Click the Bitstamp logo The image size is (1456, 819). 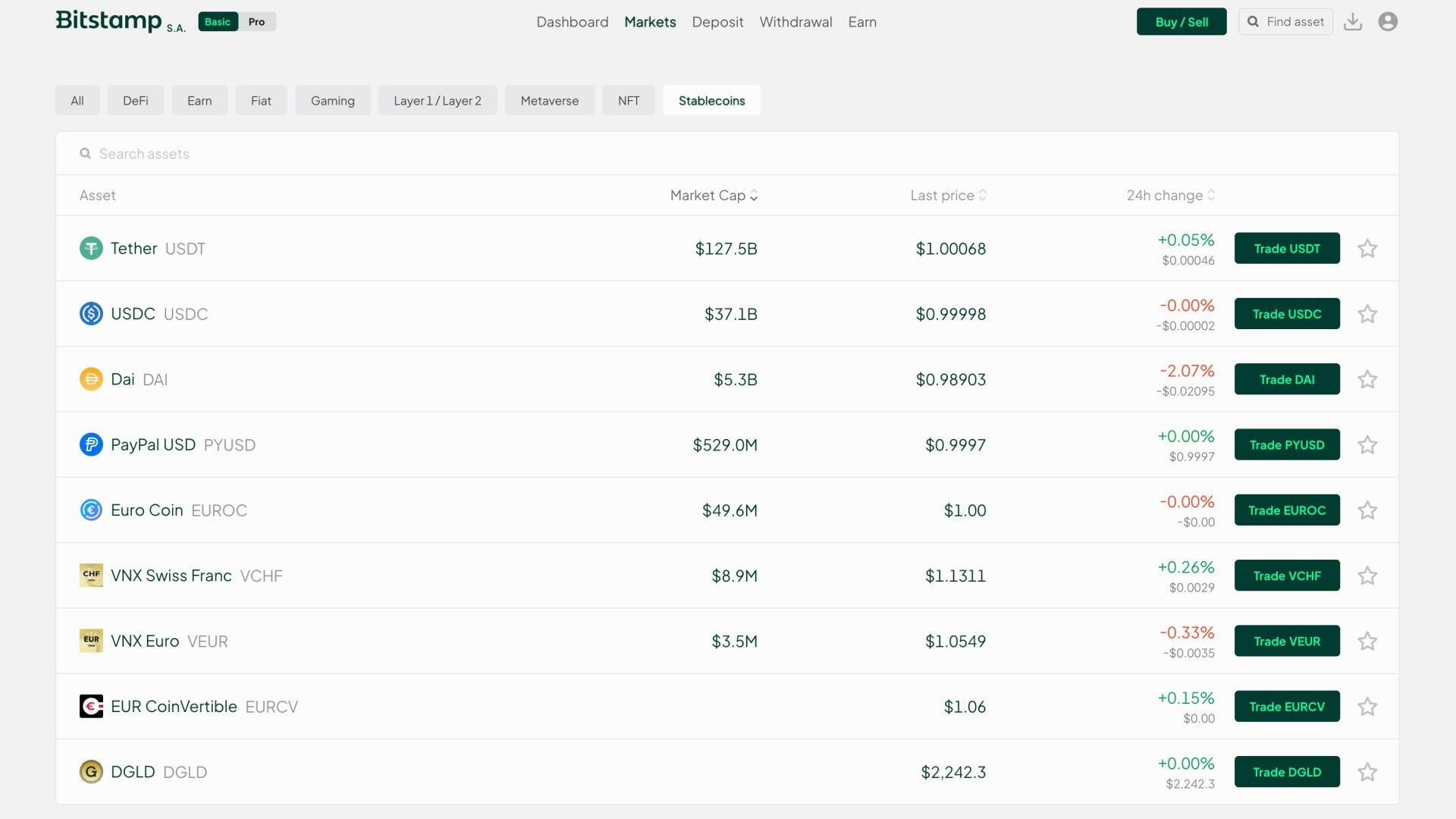pyautogui.click(x=121, y=21)
